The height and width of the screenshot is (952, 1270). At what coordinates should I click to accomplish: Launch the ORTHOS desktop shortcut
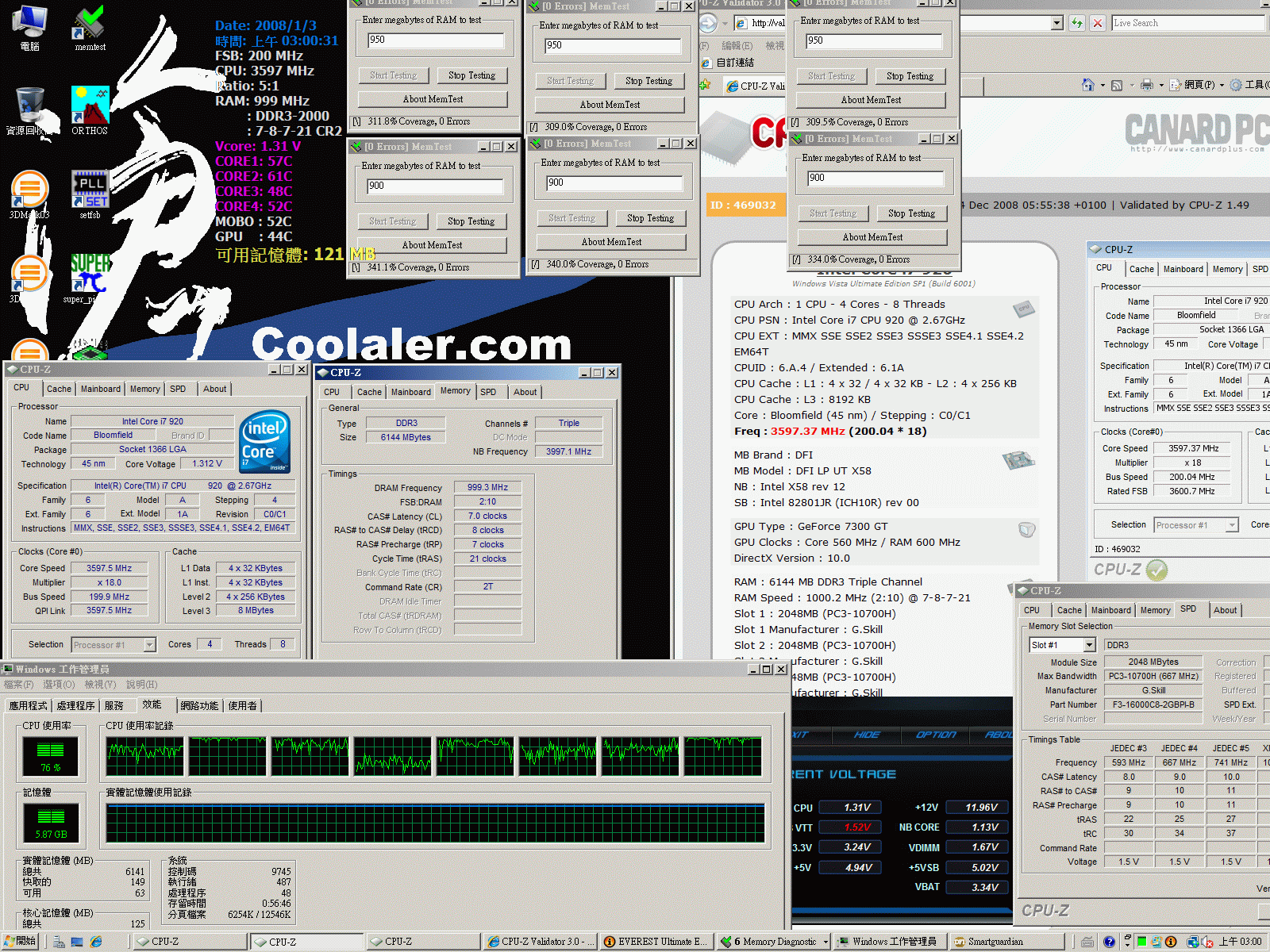click(x=90, y=111)
